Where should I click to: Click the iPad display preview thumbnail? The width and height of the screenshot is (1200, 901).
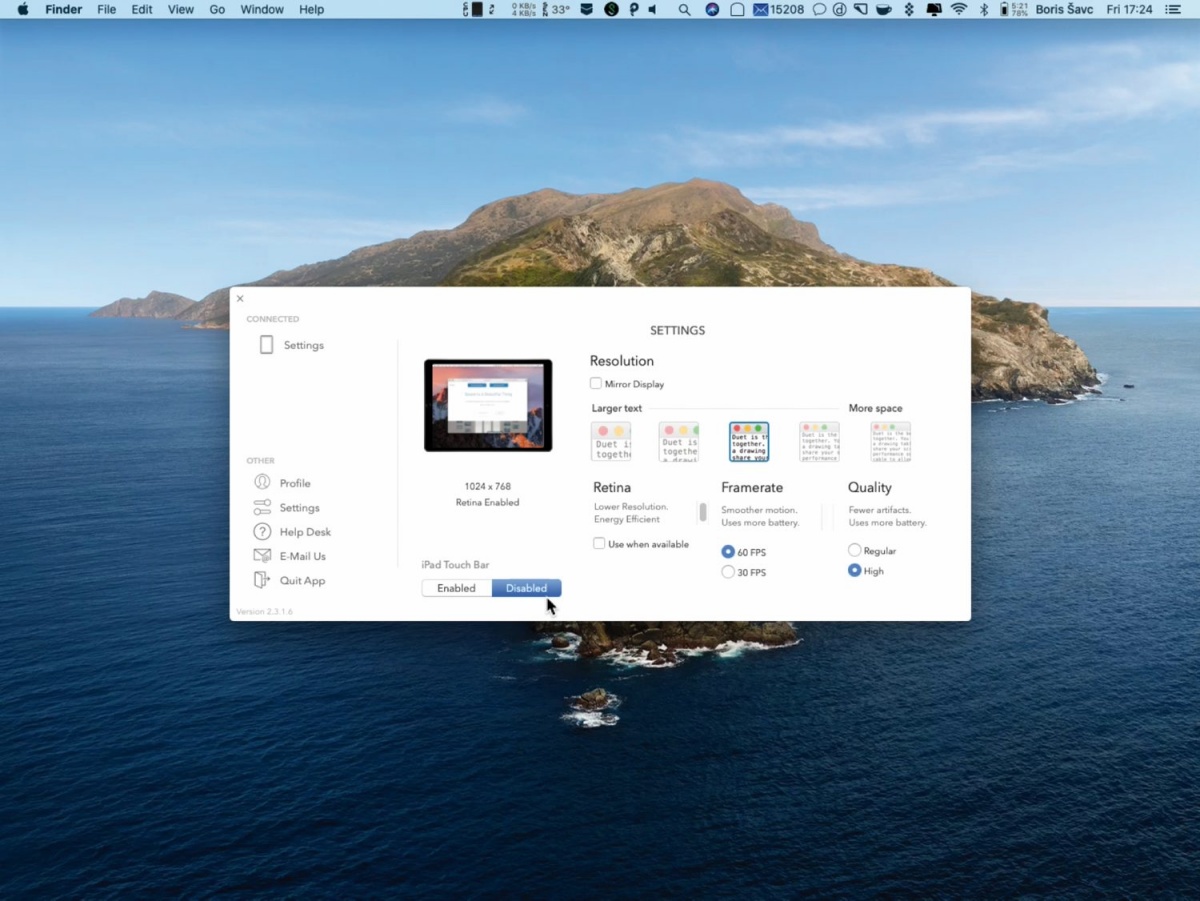point(488,405)
